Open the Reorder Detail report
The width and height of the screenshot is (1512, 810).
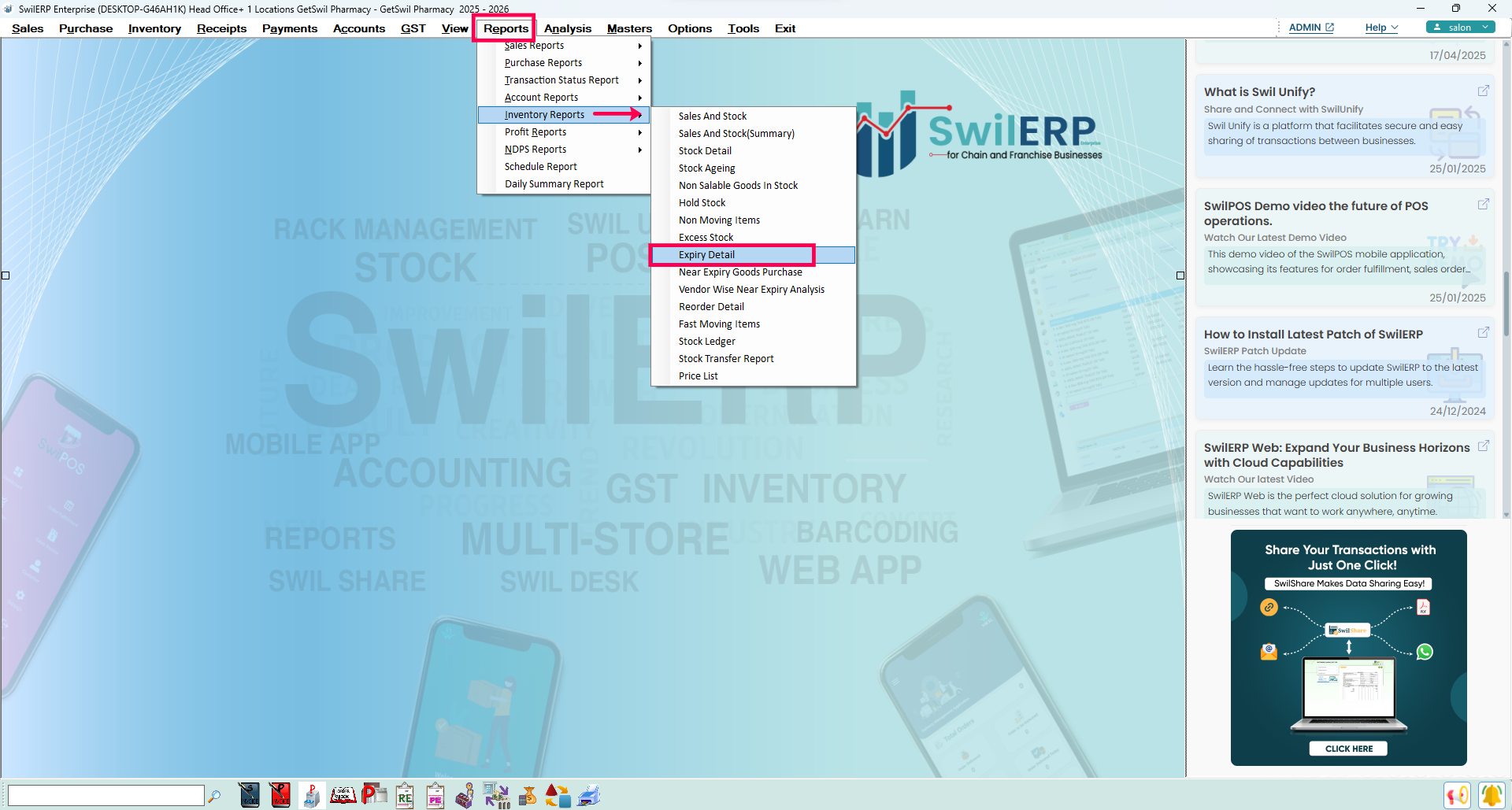click(x=754, y=307)
